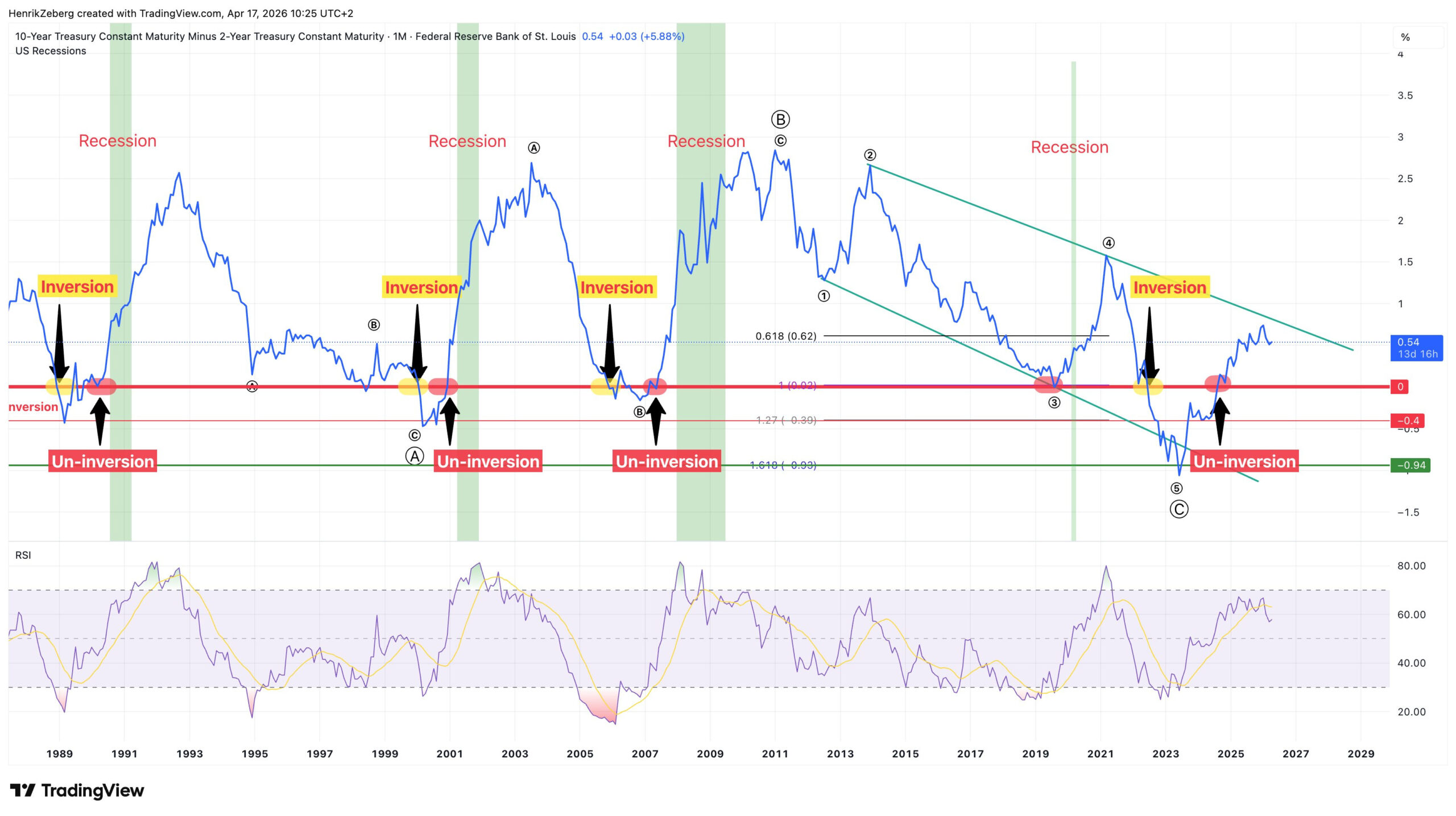Select the 0.618 (0.62) Fibonacci level label
This screenshot has height=816, width=1456.
tap(785, 336)
